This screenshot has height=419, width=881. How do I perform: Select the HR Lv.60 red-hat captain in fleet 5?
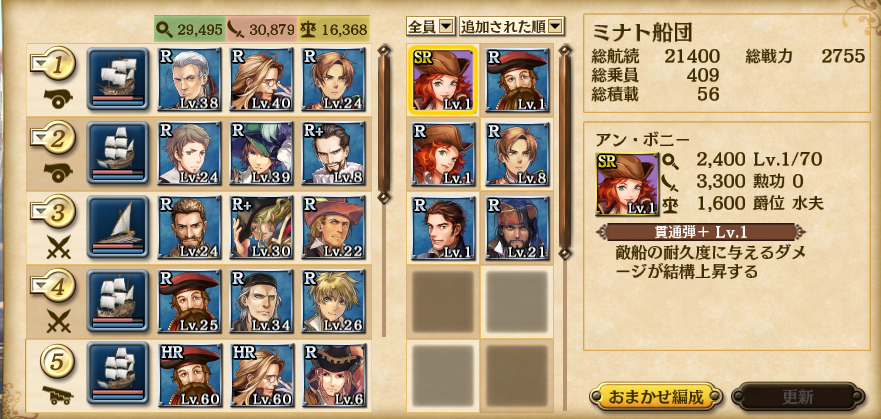tap(190, 375)
